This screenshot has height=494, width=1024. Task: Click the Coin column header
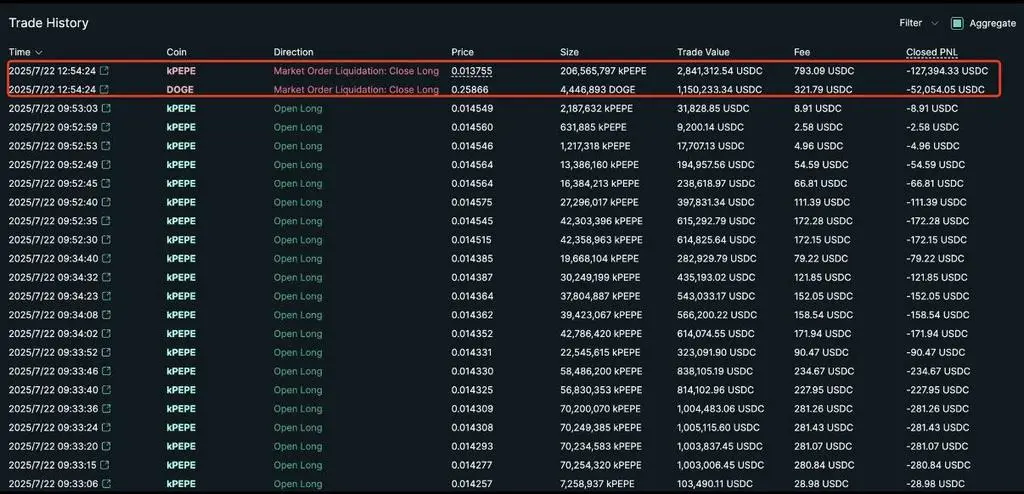(x=177, y=52)
